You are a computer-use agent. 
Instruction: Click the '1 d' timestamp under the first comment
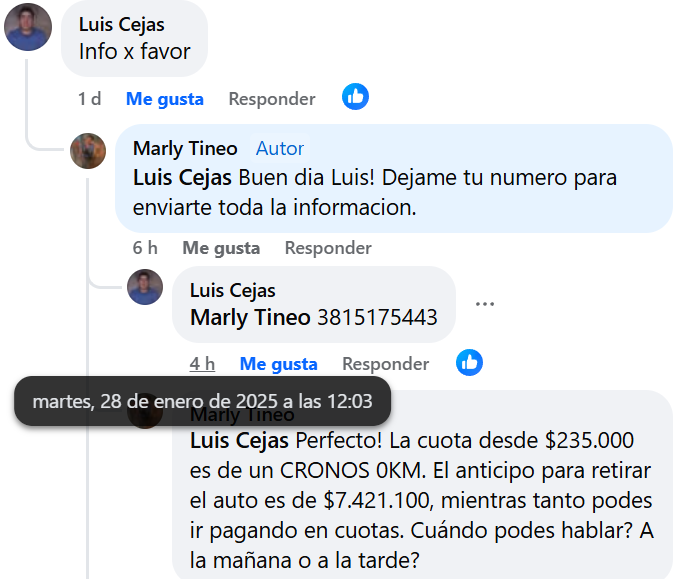coord(89,99)
